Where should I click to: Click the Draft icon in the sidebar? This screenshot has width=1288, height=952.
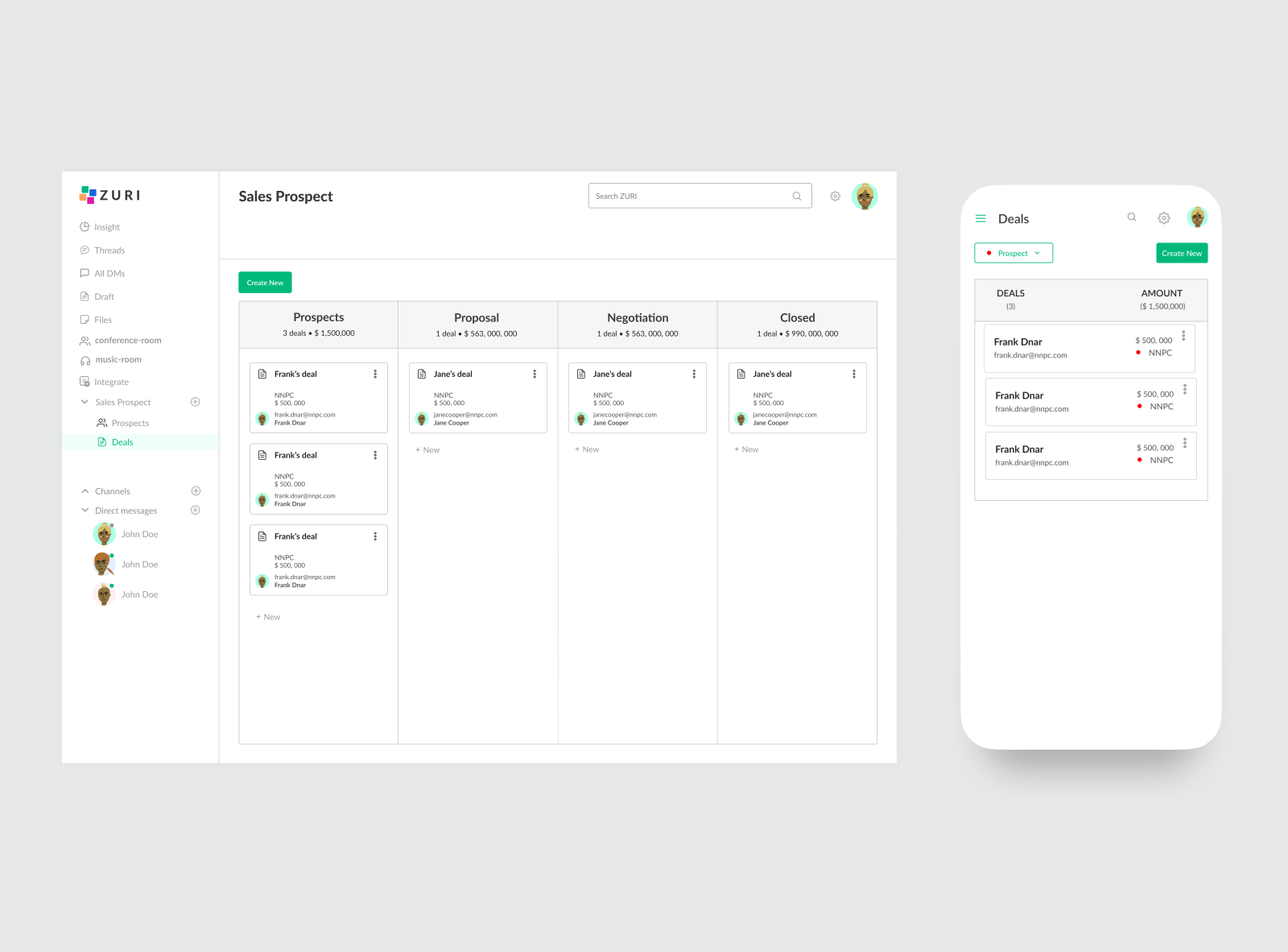[85, 296]
